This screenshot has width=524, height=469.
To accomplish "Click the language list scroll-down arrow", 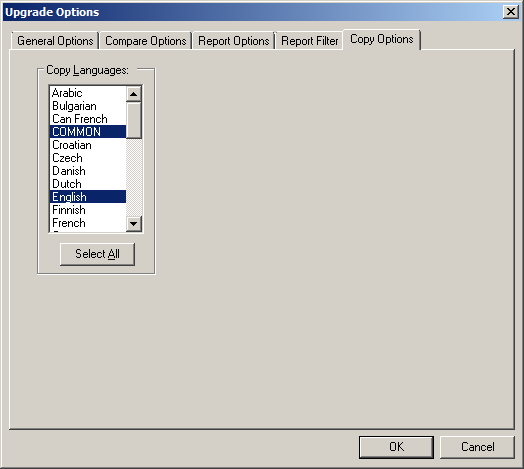I will pyautogui.click(x=134, y=223).
